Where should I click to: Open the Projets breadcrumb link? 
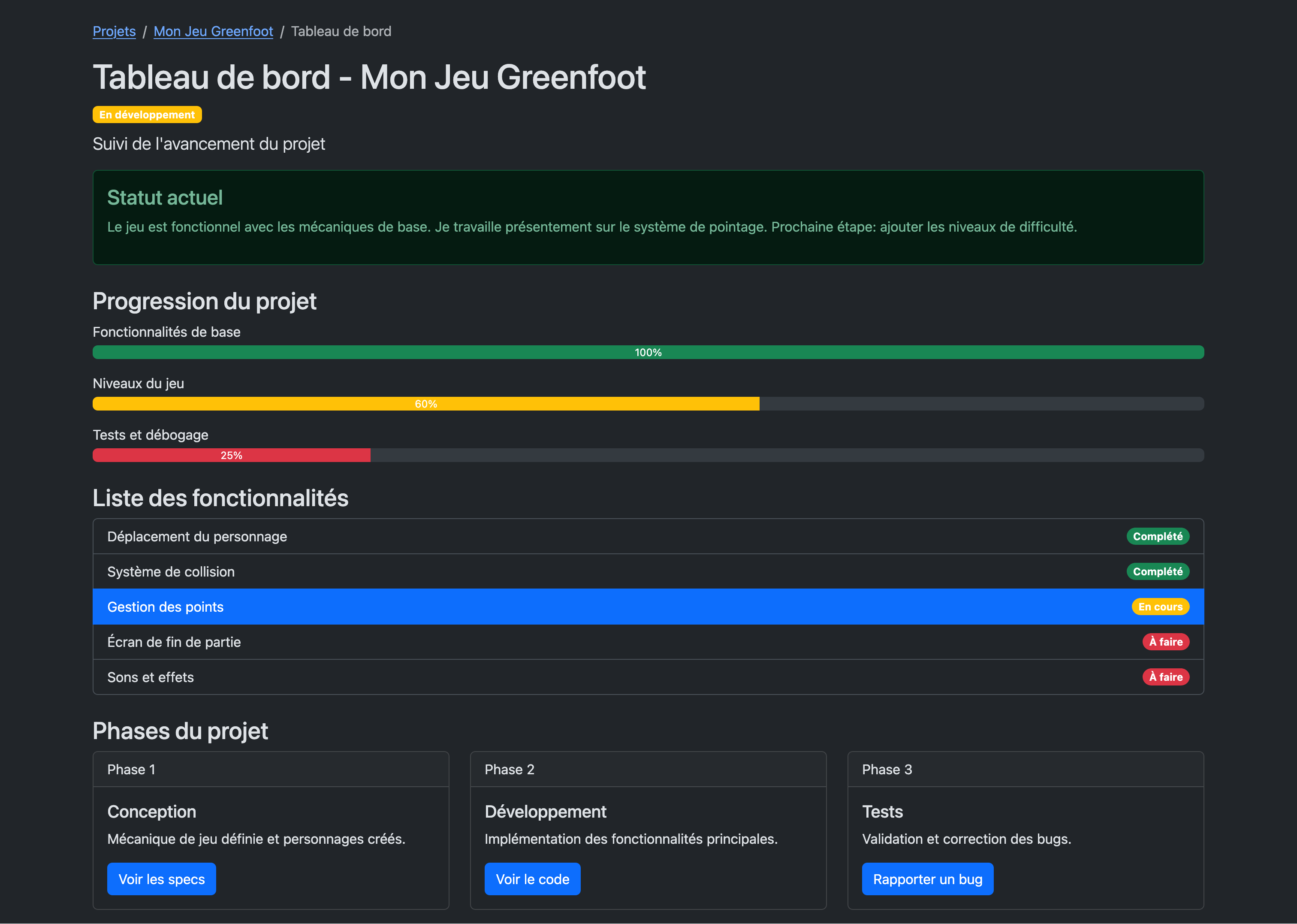pos(114,31)
